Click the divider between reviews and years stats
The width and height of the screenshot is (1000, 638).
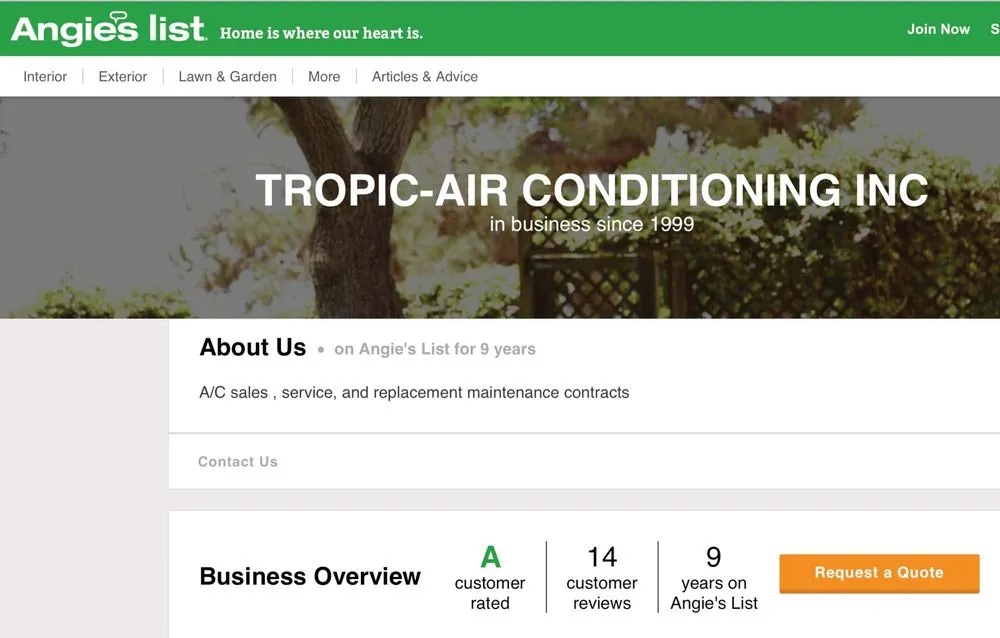point(657,576)
